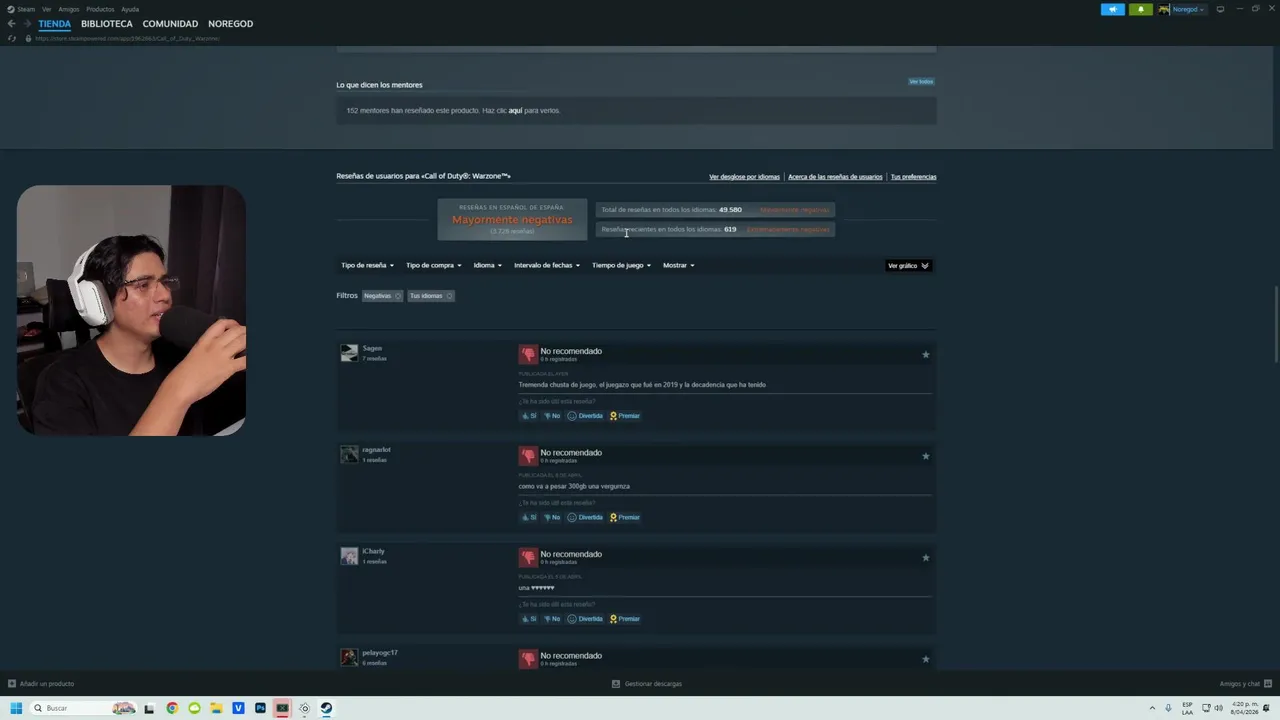The width and height of the screenshot is (1280, 720).
Task: Mark Sagen's review as Divertida
Action: (585, 416)
